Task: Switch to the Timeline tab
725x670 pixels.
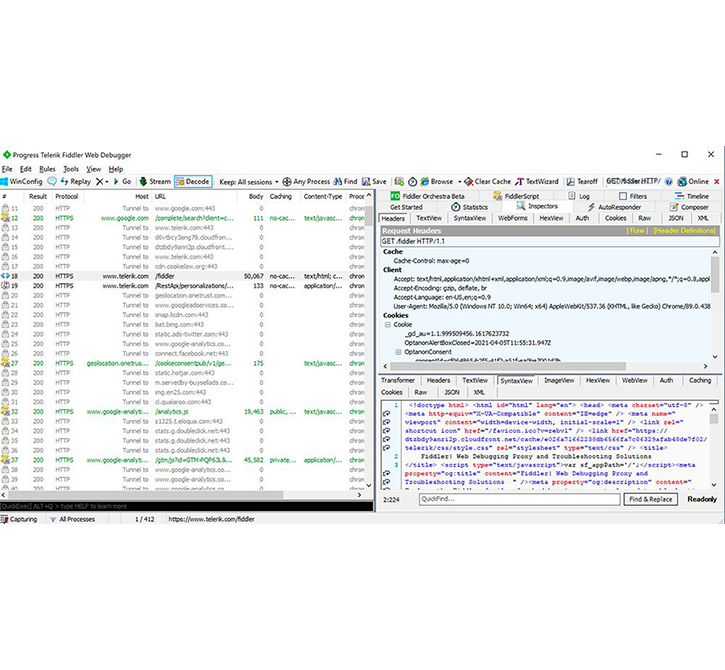Action: pos(692,196)
